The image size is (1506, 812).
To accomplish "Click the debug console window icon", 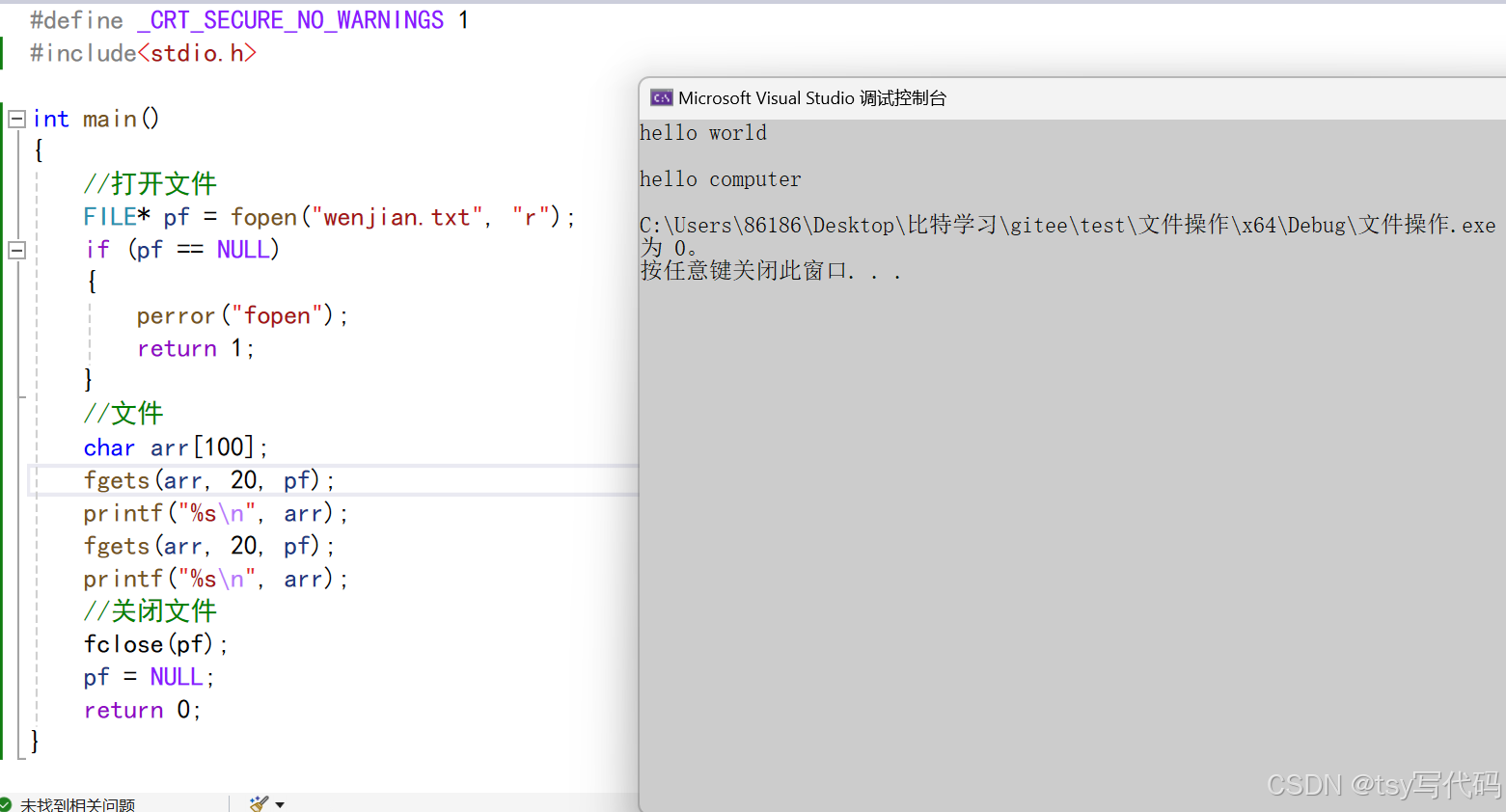I will 661,97.
